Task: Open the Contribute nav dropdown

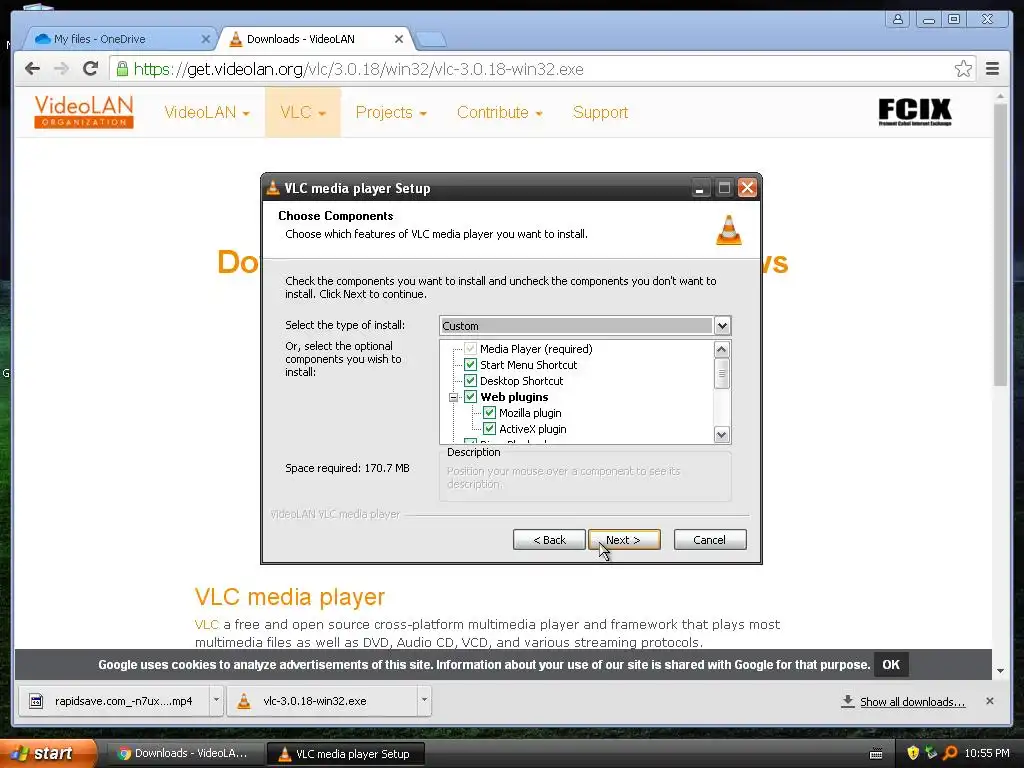Action: pos(500,112)
